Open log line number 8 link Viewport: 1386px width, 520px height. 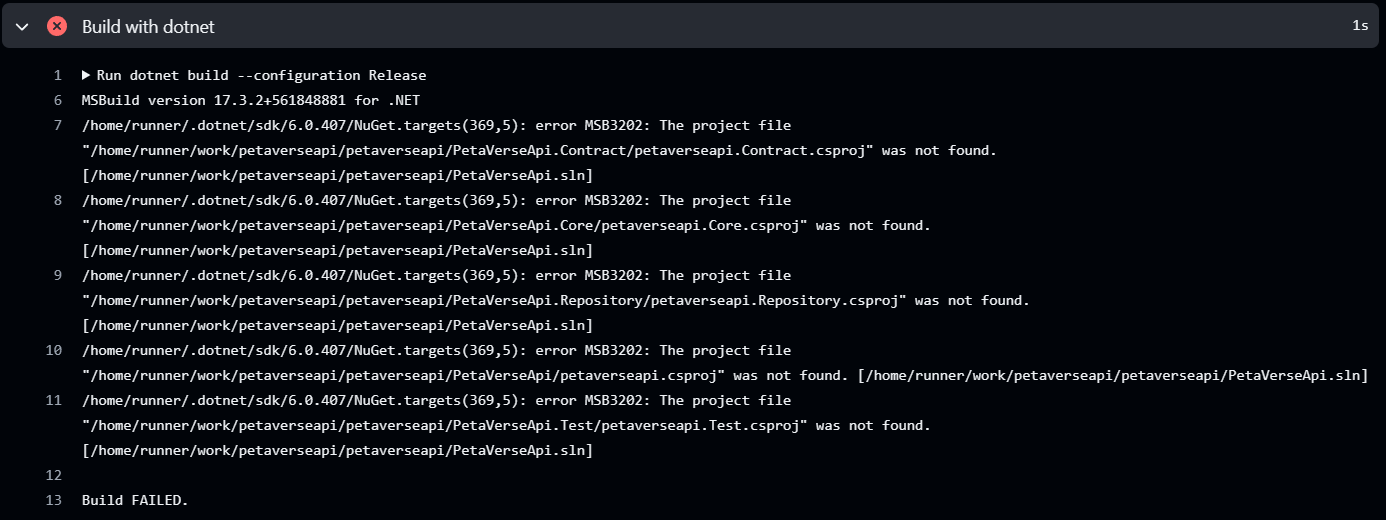(58, 200)
